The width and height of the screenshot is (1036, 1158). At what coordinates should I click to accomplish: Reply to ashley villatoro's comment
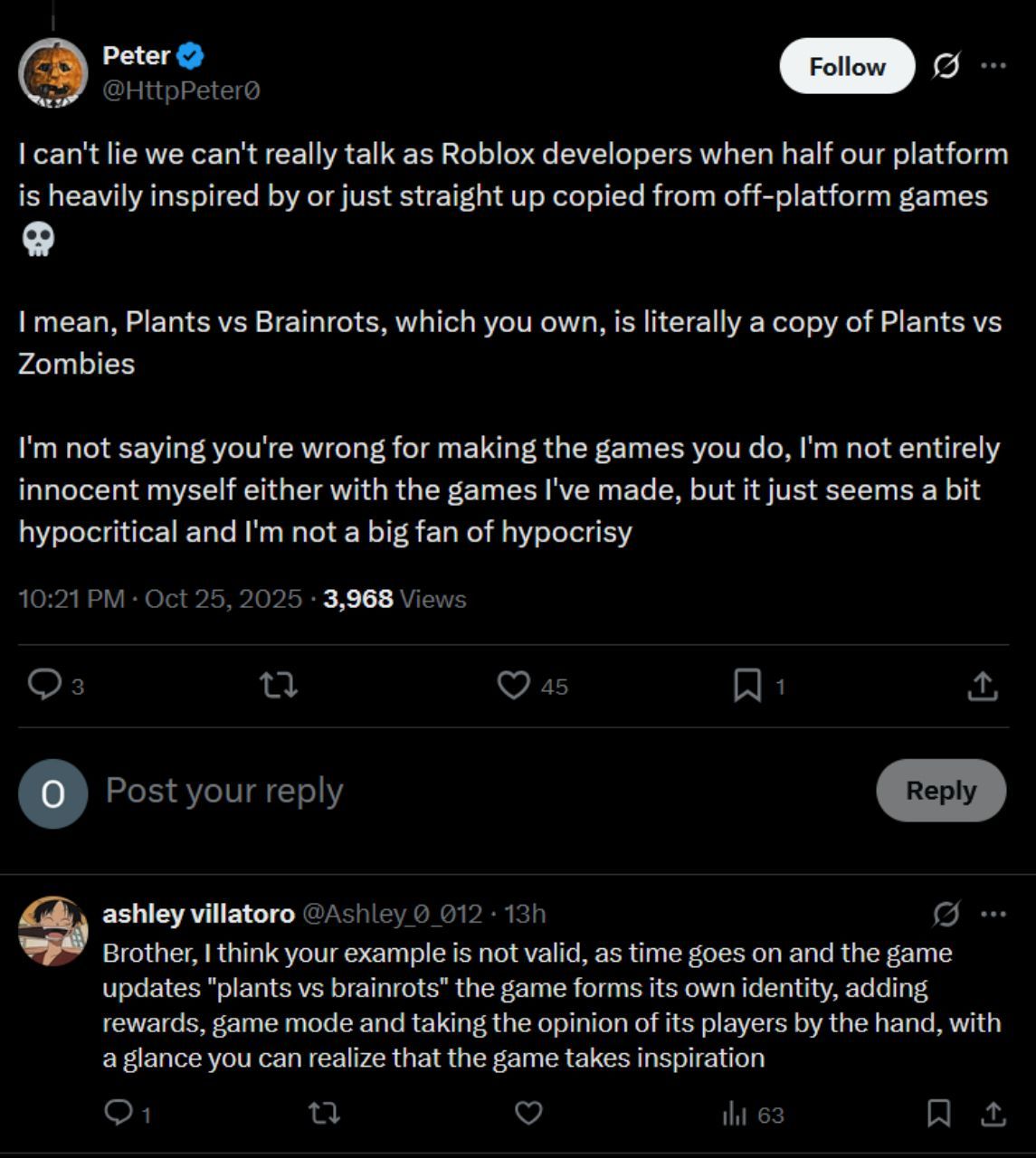click(x=119, y=1113)
